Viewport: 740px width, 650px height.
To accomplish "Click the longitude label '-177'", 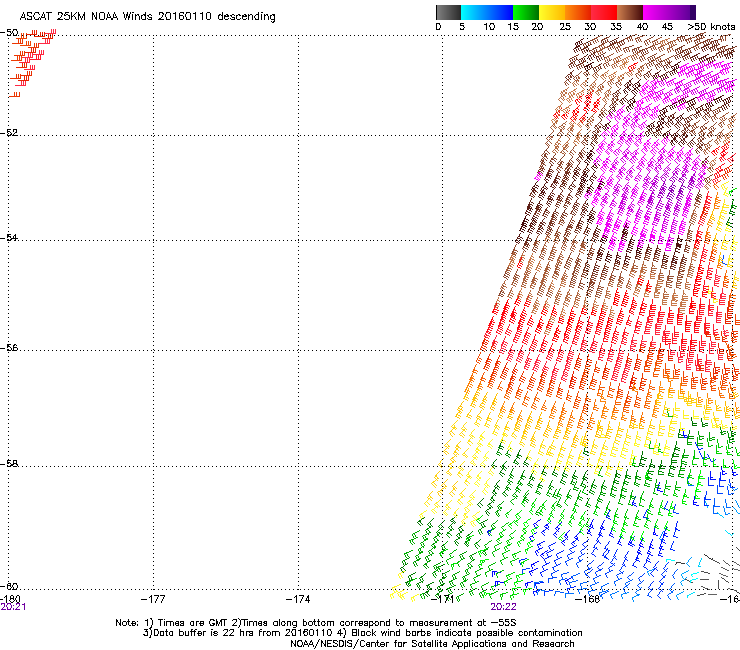I will (x=153, y=599).
